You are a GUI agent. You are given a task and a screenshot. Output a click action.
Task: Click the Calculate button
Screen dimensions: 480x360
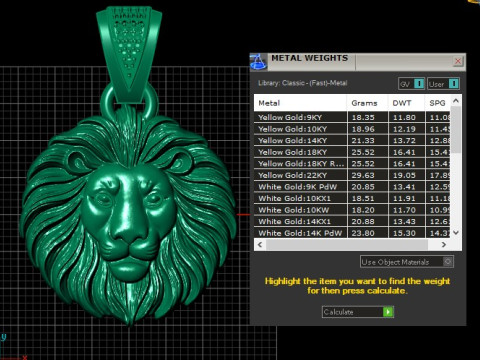[x=358, y=312]
